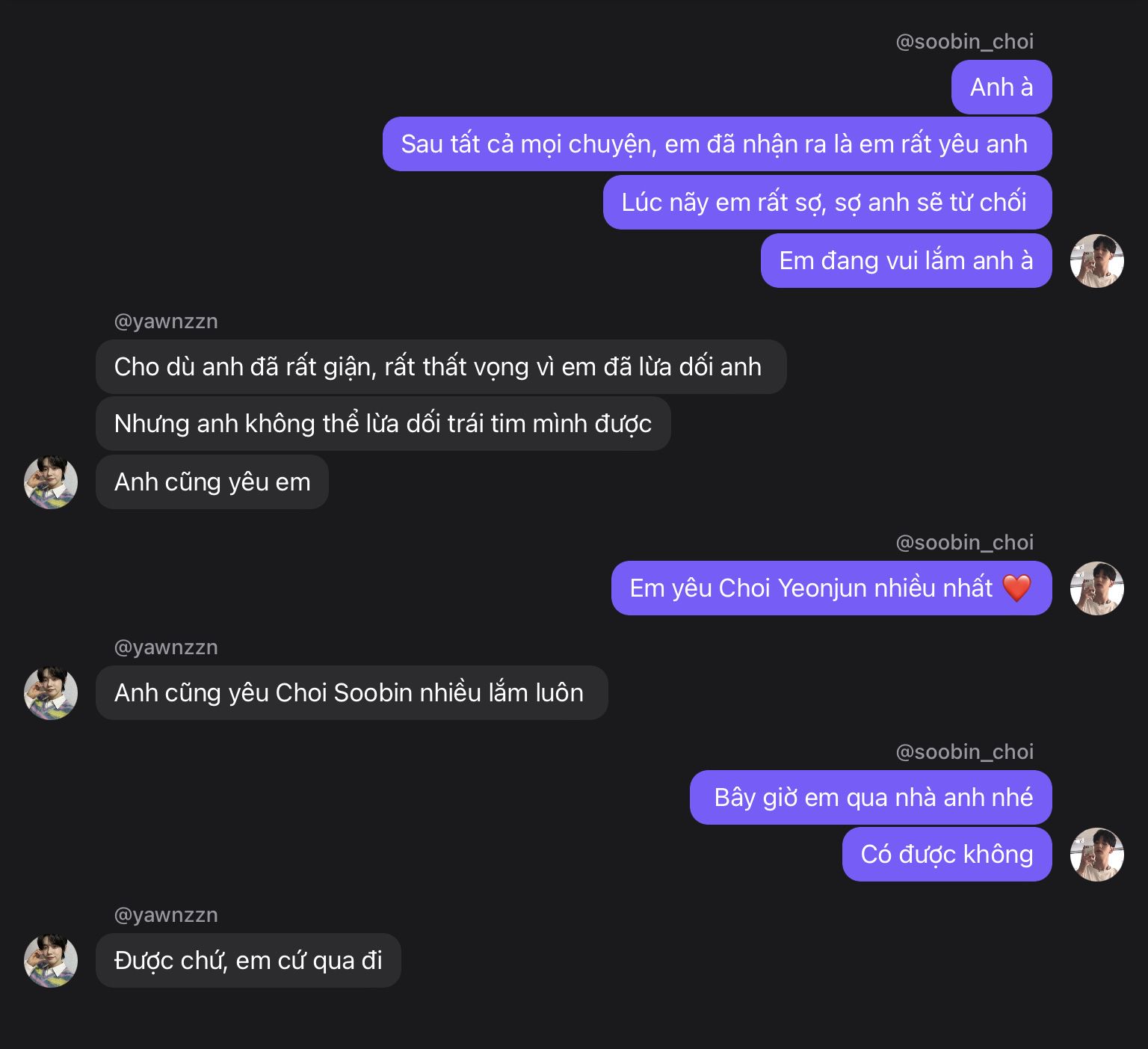The image size is (1148, 1049).
Task: Open the topmost @soobin_choi username
Action: coord(964,42)
